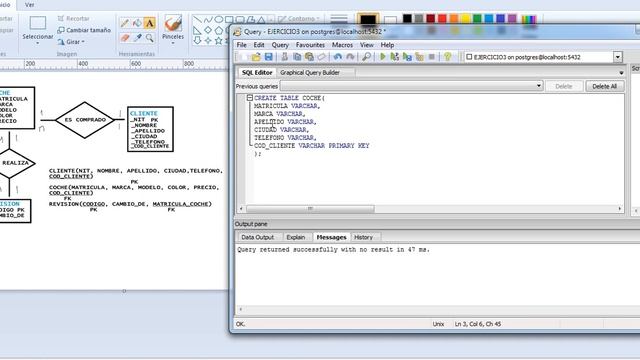640x360 pixels.
Task: Click the Open file icon in Query toolbar
Action: click(256, 57)
